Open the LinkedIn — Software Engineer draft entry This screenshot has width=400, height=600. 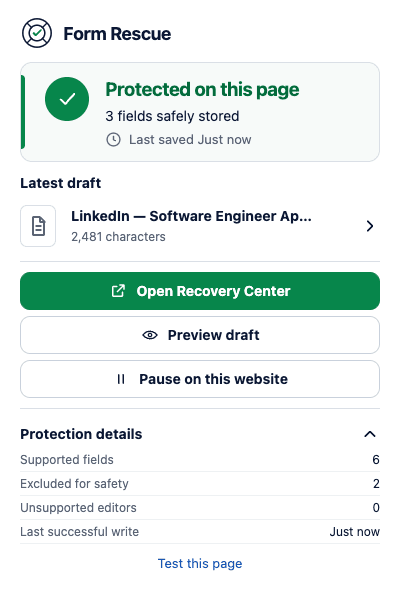(200, 226)
